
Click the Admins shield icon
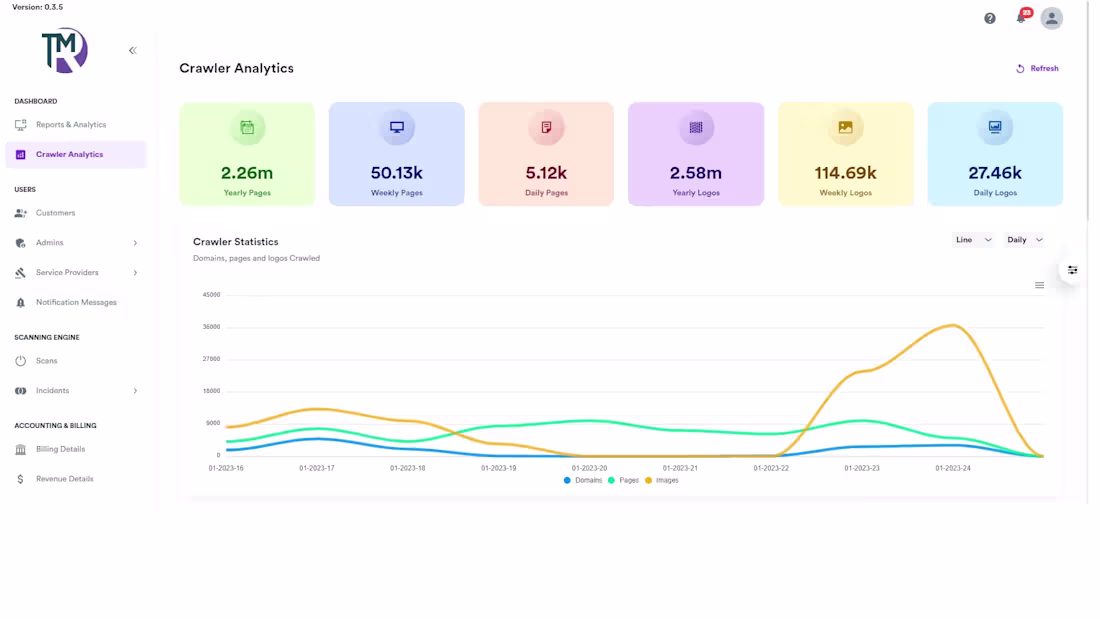pyautogui.click(x=20, y=243)
